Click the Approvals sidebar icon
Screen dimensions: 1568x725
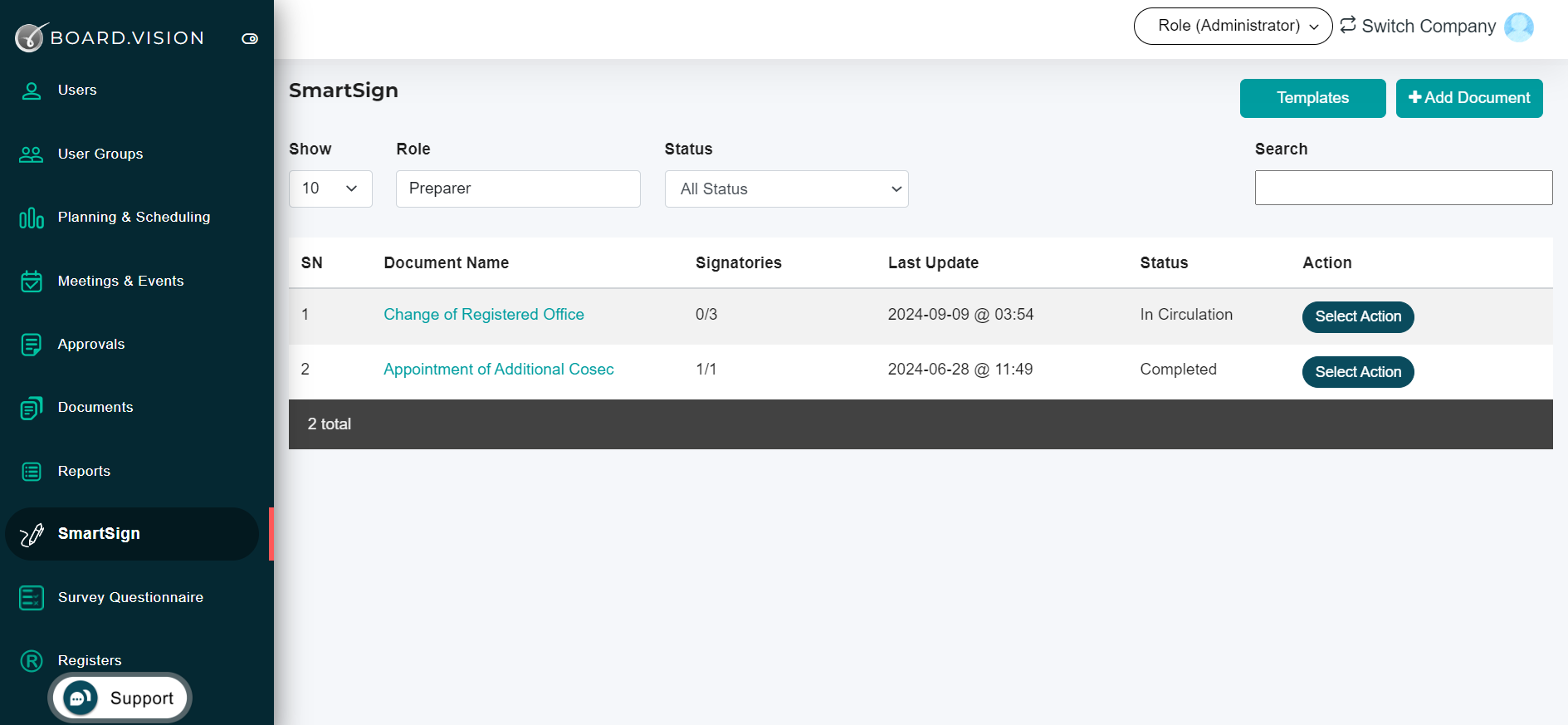32,345
